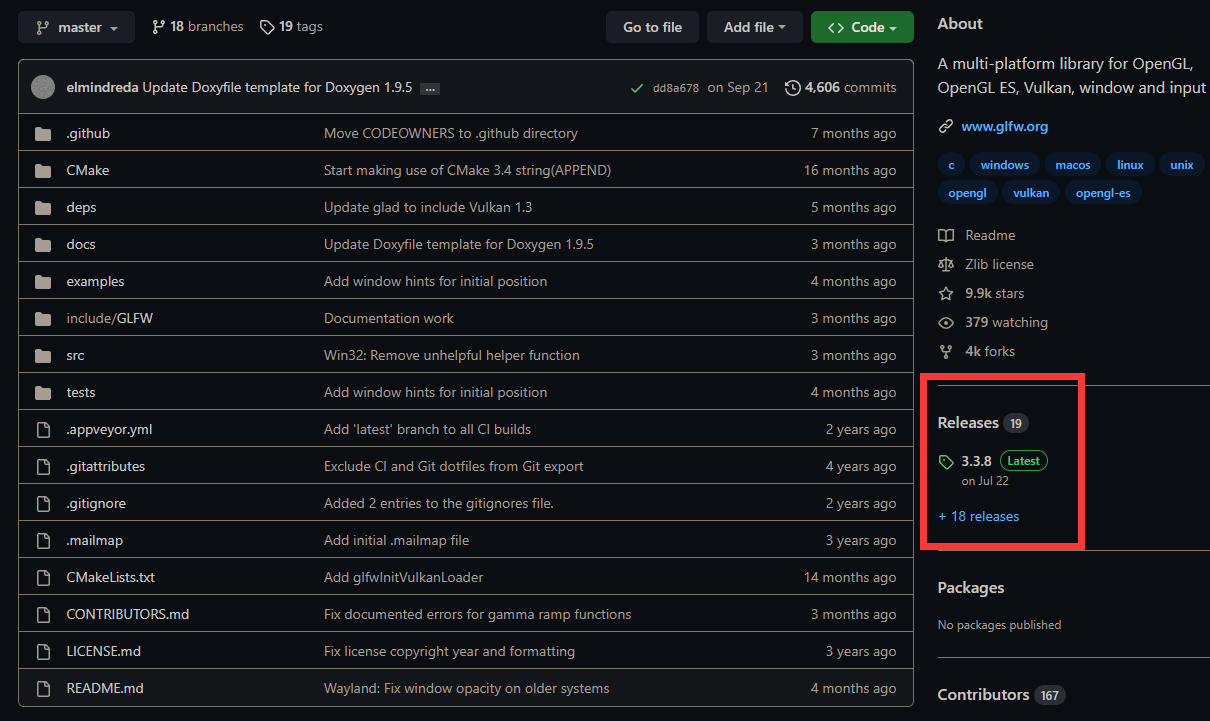The width and height of the screenshot is (1210, 721).
Task: Click the folder icon next to include/GLFW
Action: pos(43,318)
